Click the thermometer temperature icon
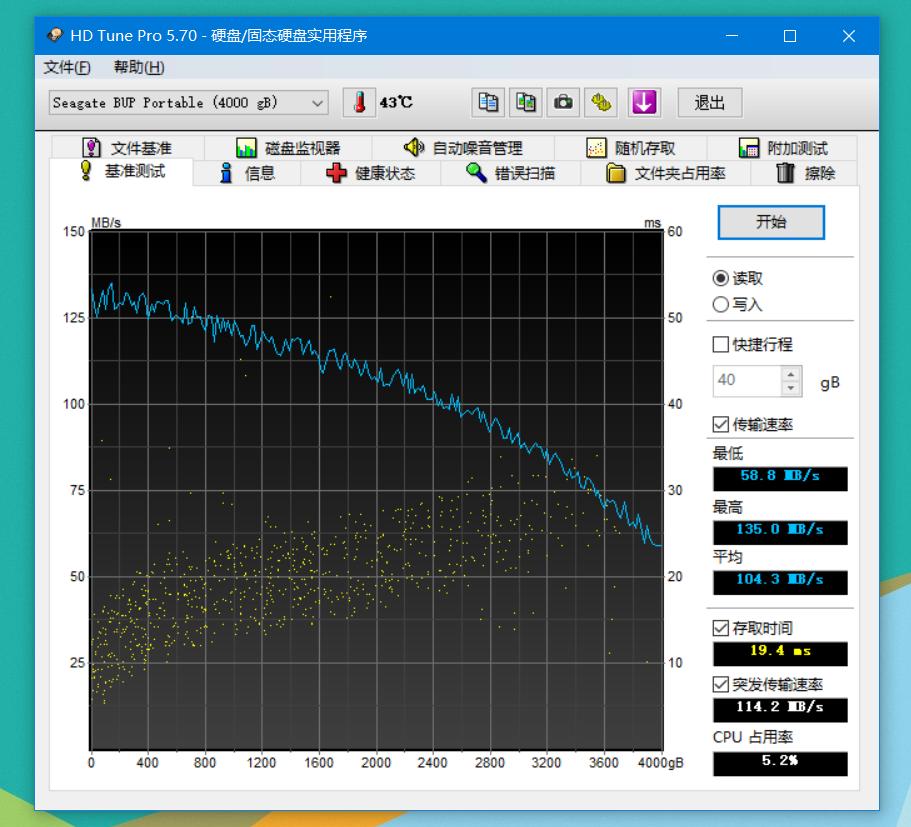 359,102
